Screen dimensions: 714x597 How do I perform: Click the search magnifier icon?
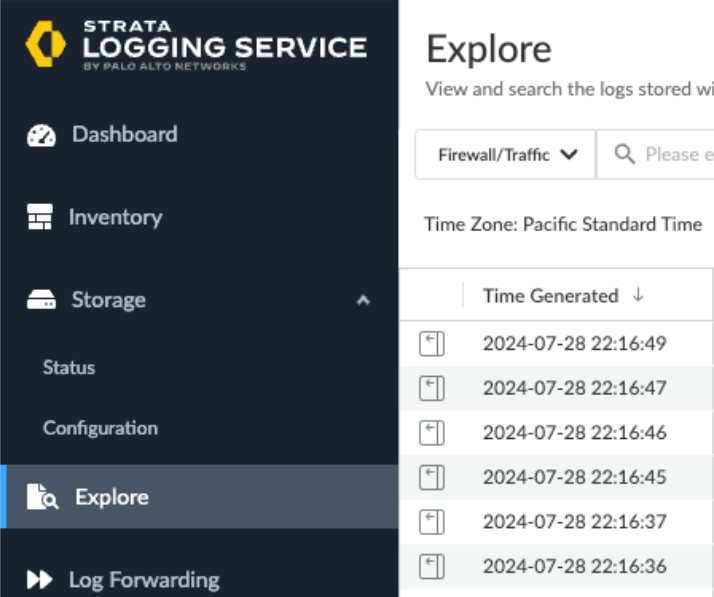[x=625, y=155]
